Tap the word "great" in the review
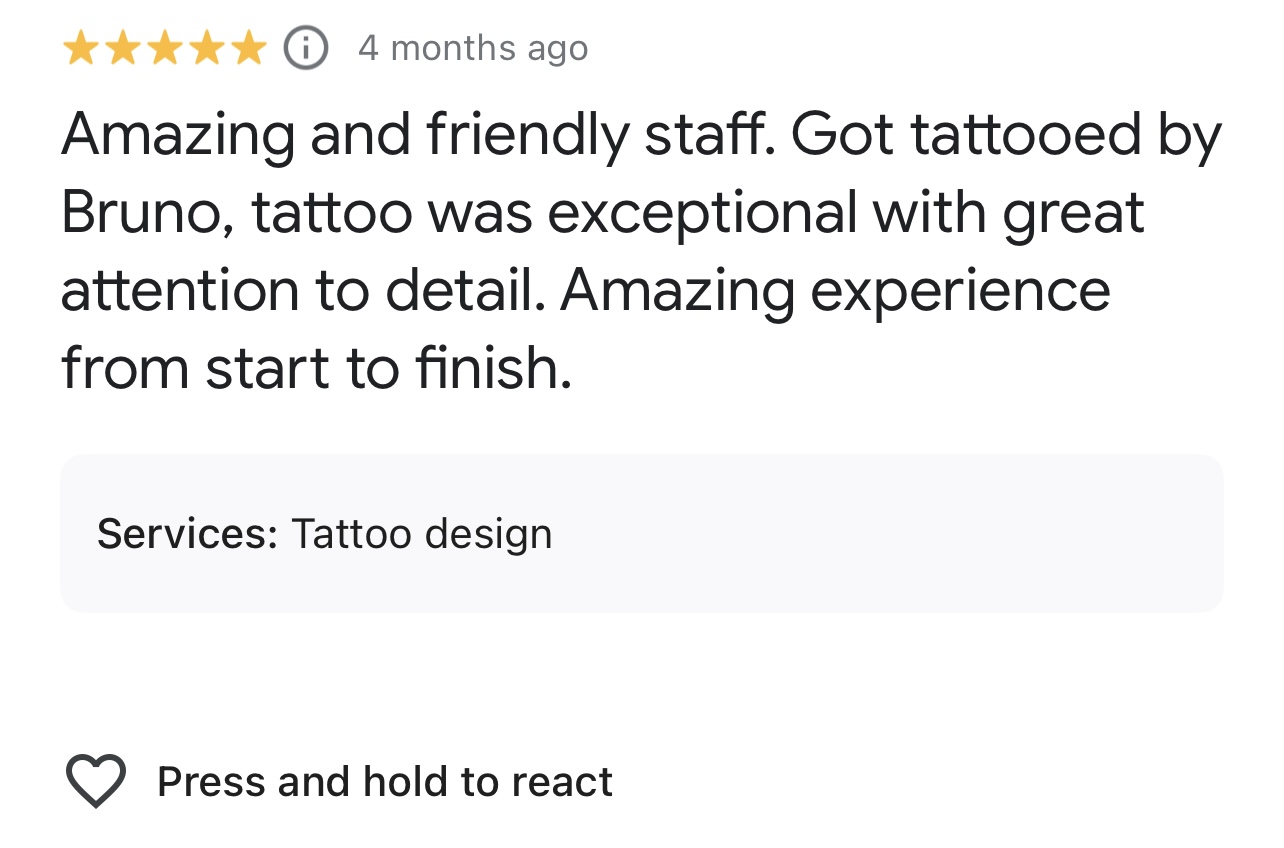The width and height of the screenshot is (1284, 848). [x=1073, y=213]
